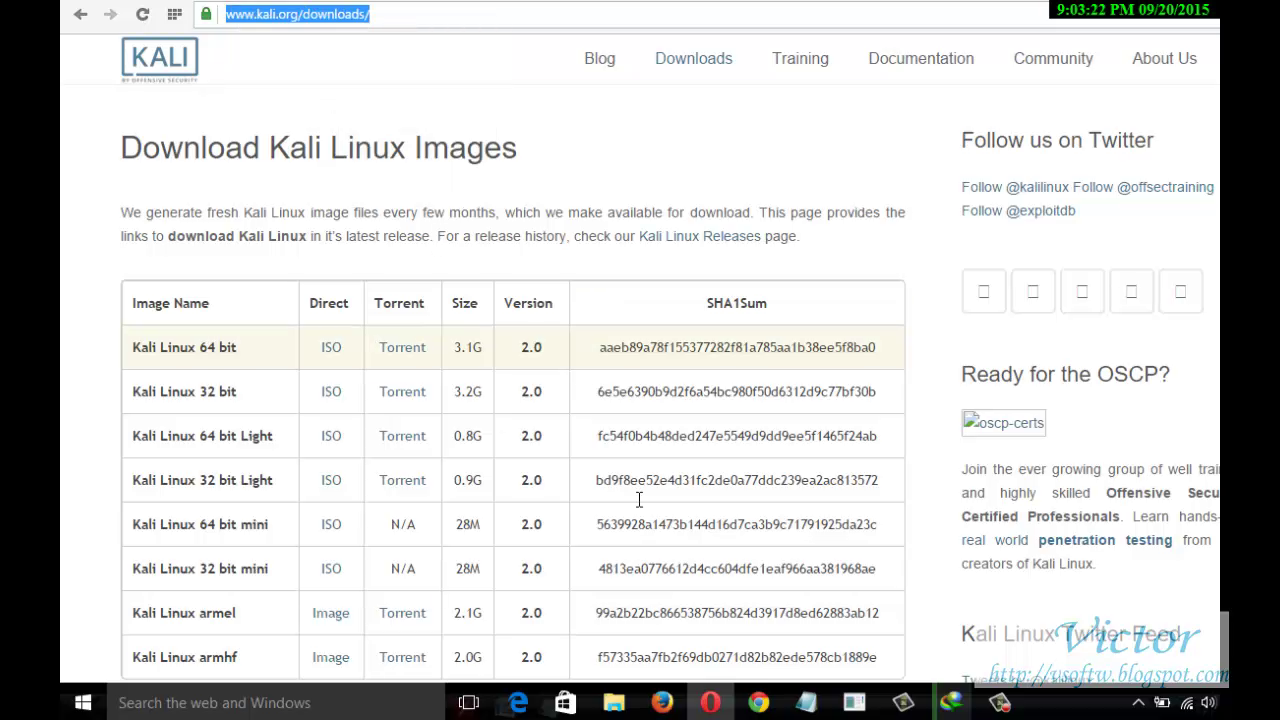
Task: Click the 3.2G size cell
Action: coord(467,391)
